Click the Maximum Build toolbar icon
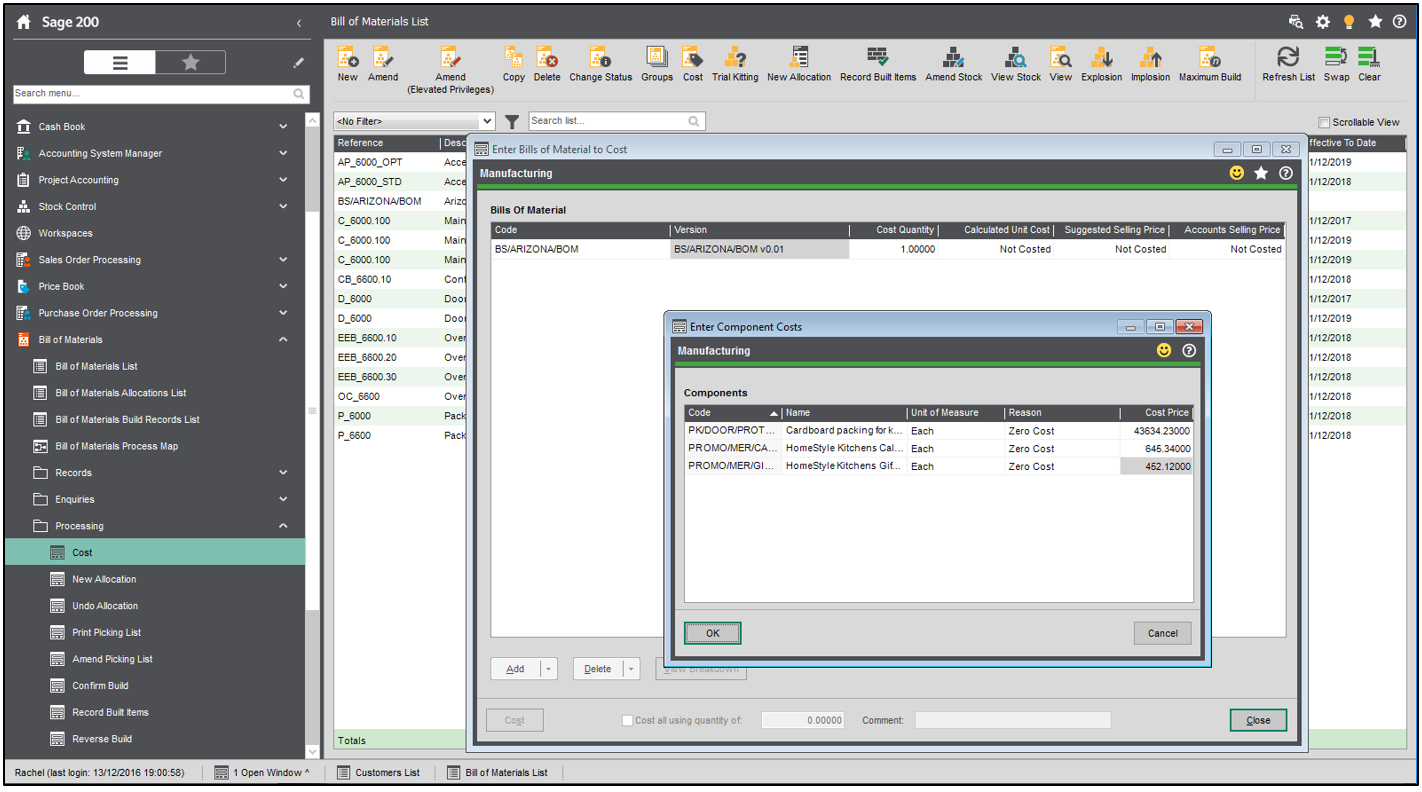 (1210, 64)
